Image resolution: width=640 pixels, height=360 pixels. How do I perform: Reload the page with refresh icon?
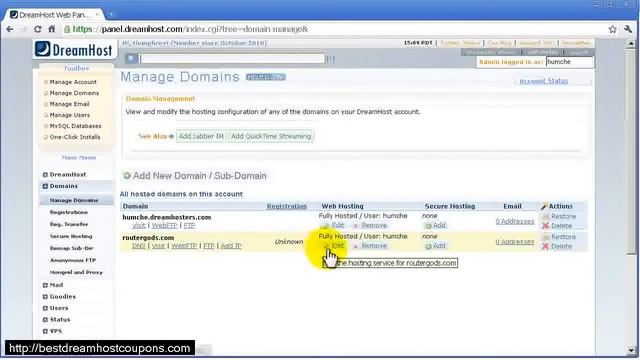[x=38, y=29]
